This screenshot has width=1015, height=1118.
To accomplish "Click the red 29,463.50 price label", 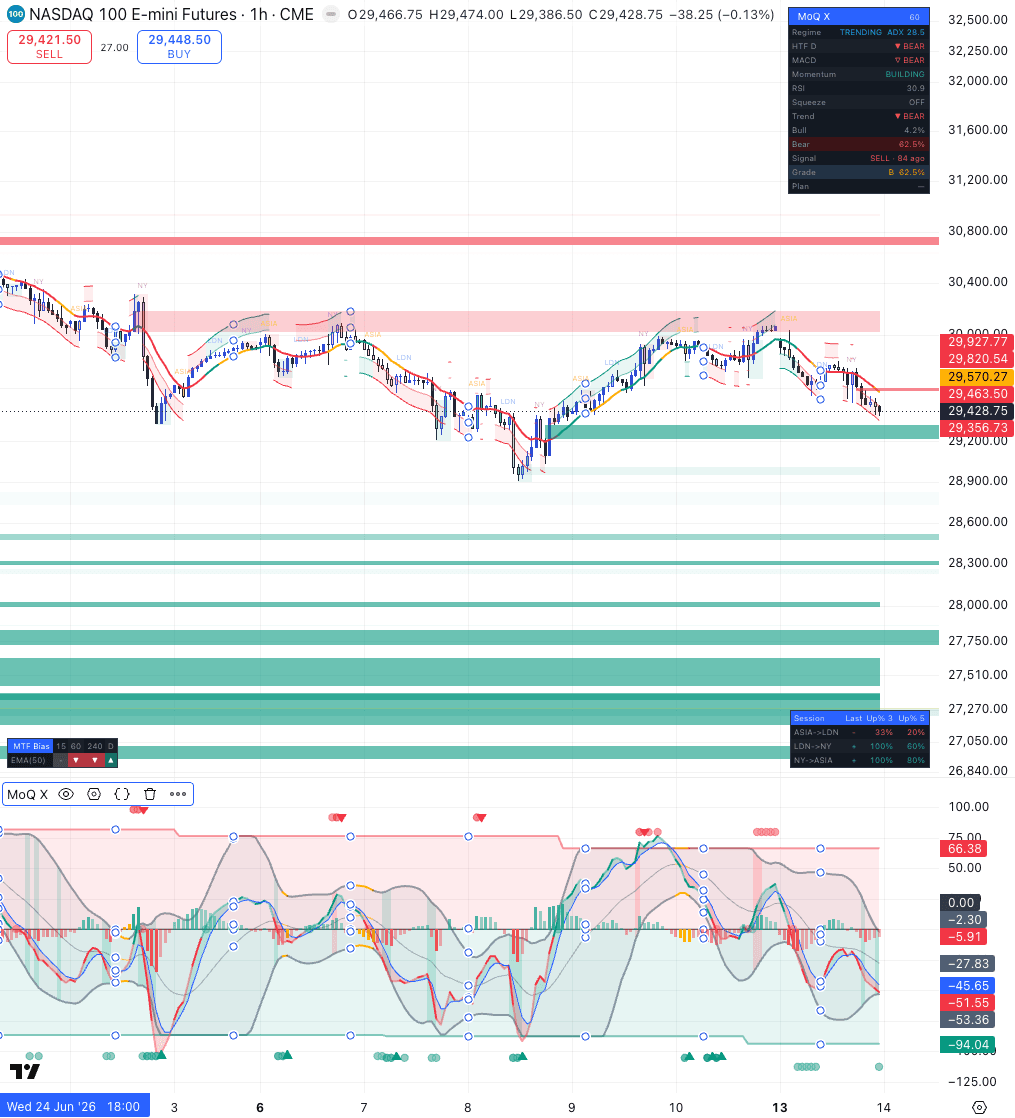I will click(977, 394).
